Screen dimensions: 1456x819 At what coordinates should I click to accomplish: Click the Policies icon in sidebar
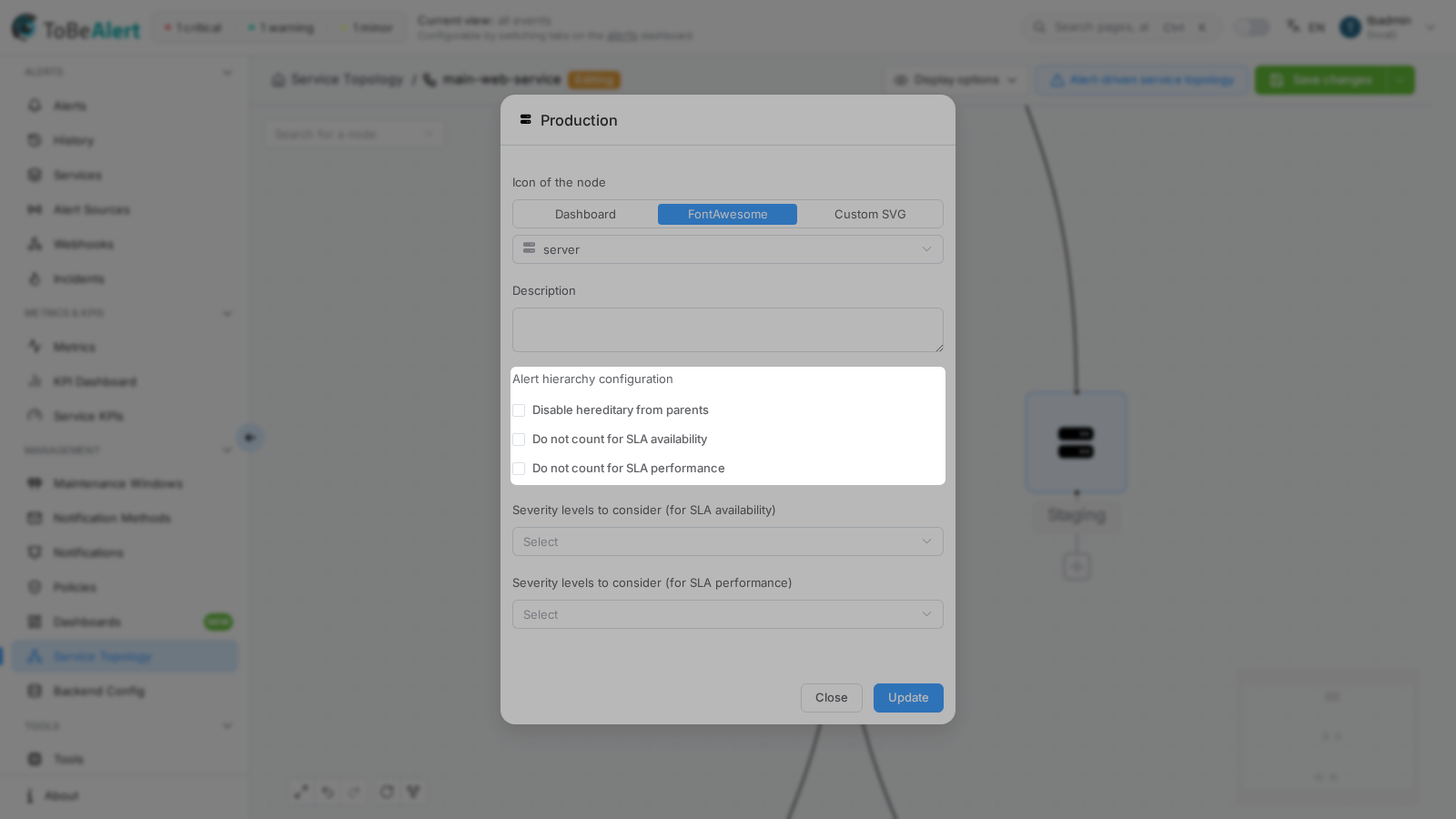point(35,587)
